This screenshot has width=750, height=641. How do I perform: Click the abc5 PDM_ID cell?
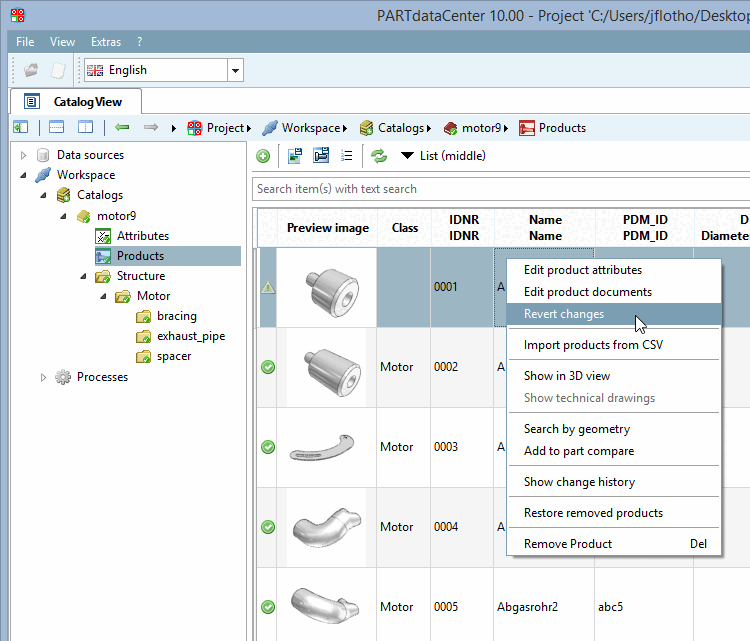tap(644, 608)
